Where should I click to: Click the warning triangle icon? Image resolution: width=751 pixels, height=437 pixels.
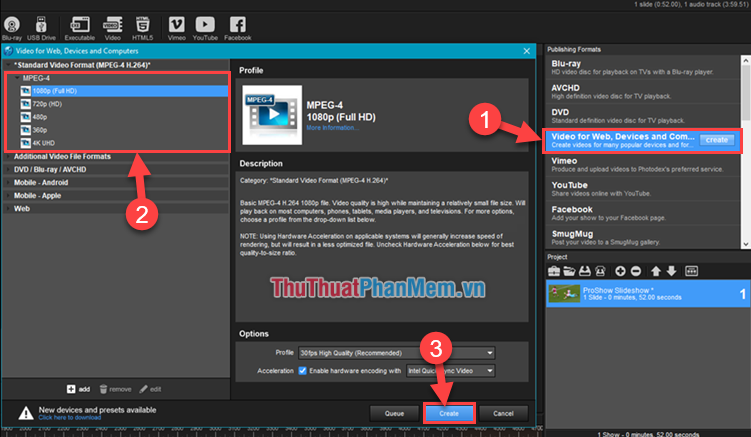(25, 413)
